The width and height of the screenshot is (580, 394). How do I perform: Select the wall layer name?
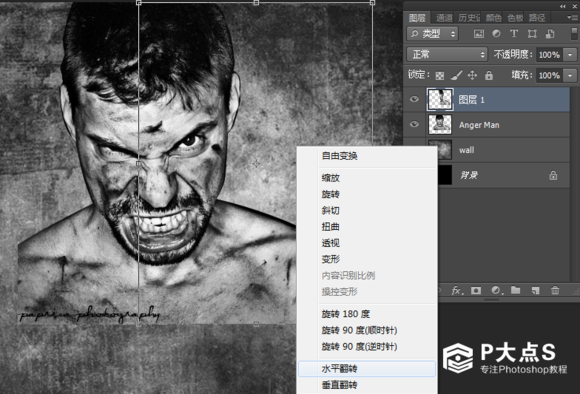(466, 150)
